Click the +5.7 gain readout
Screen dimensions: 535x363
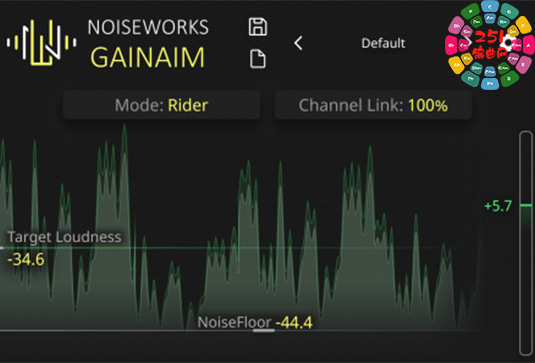tap(498, 206)
